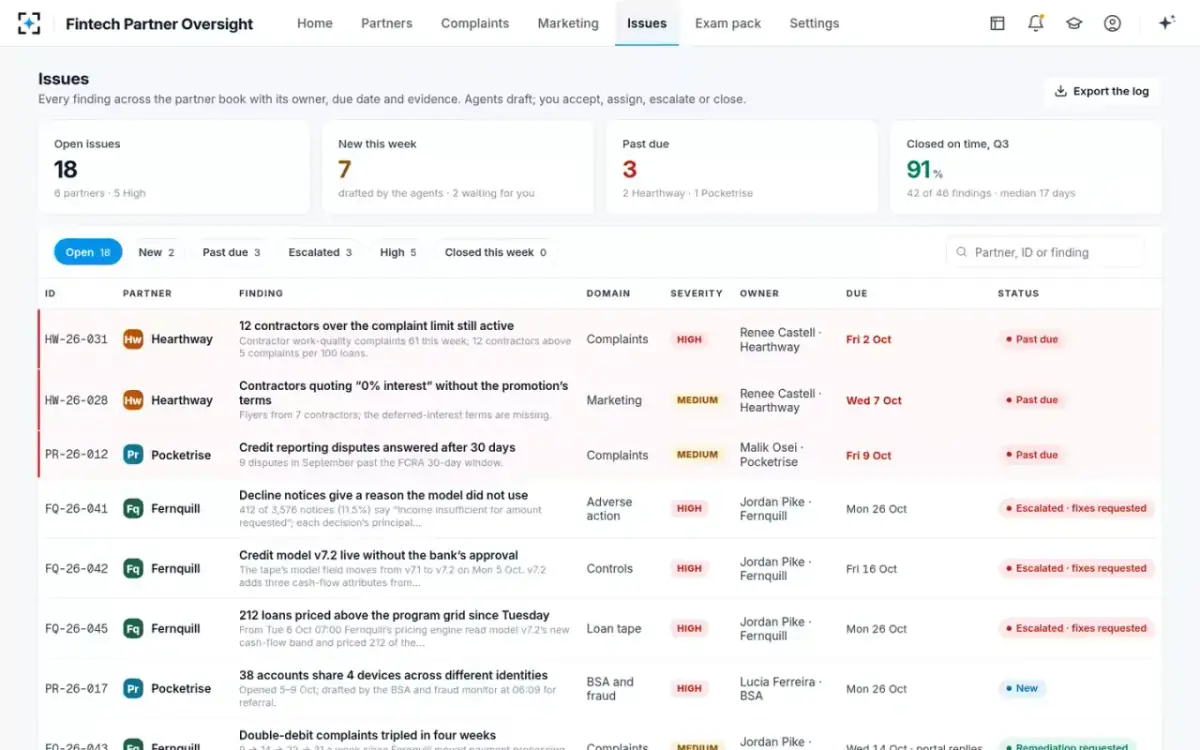The image size is (1200, 750).
Task: Sort by the Status column header
Action: pos(1018,294)
